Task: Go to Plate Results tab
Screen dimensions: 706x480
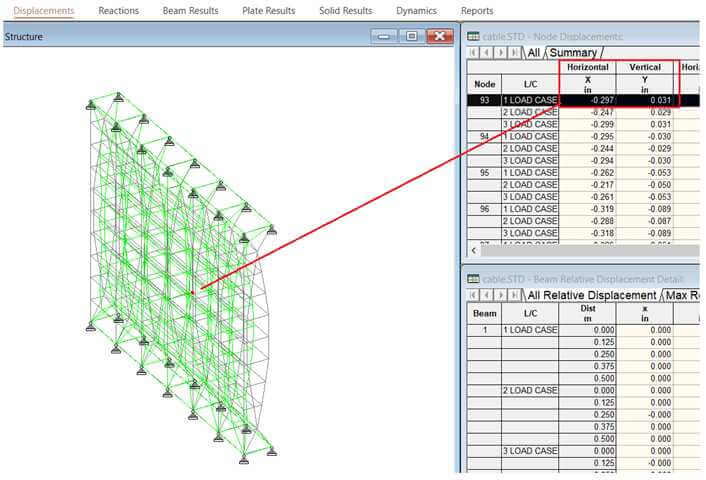Action: [x=269, y=11]
